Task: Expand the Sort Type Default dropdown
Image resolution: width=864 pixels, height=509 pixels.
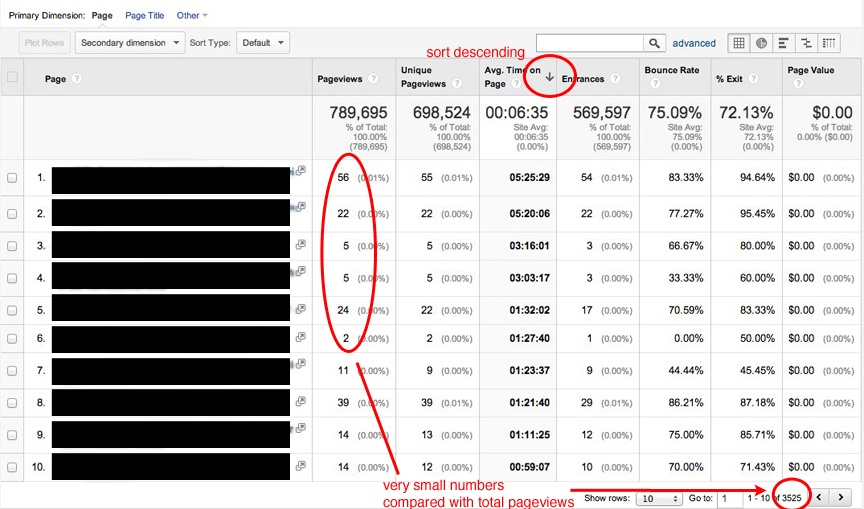Action: pyautogui.click(x=264, y=43)
